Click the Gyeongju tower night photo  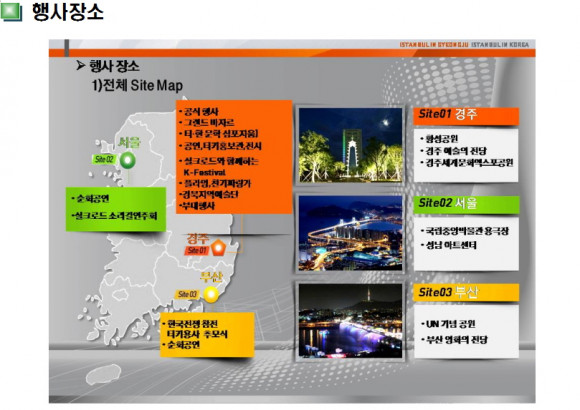click(x=350, y=145)
